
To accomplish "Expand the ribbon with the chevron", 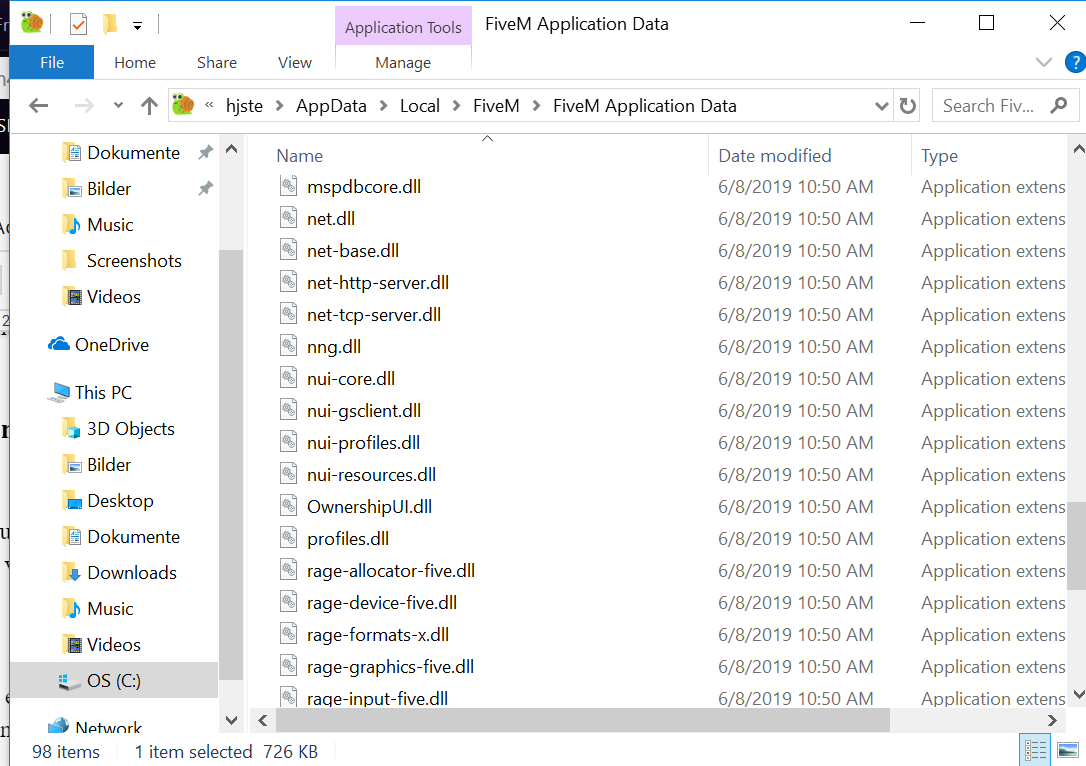I will pyautogui.click(x=1044, y=62).
